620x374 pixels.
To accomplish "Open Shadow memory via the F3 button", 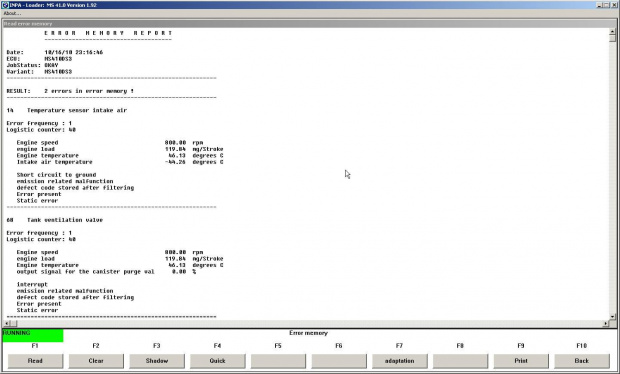I will 157,361.
